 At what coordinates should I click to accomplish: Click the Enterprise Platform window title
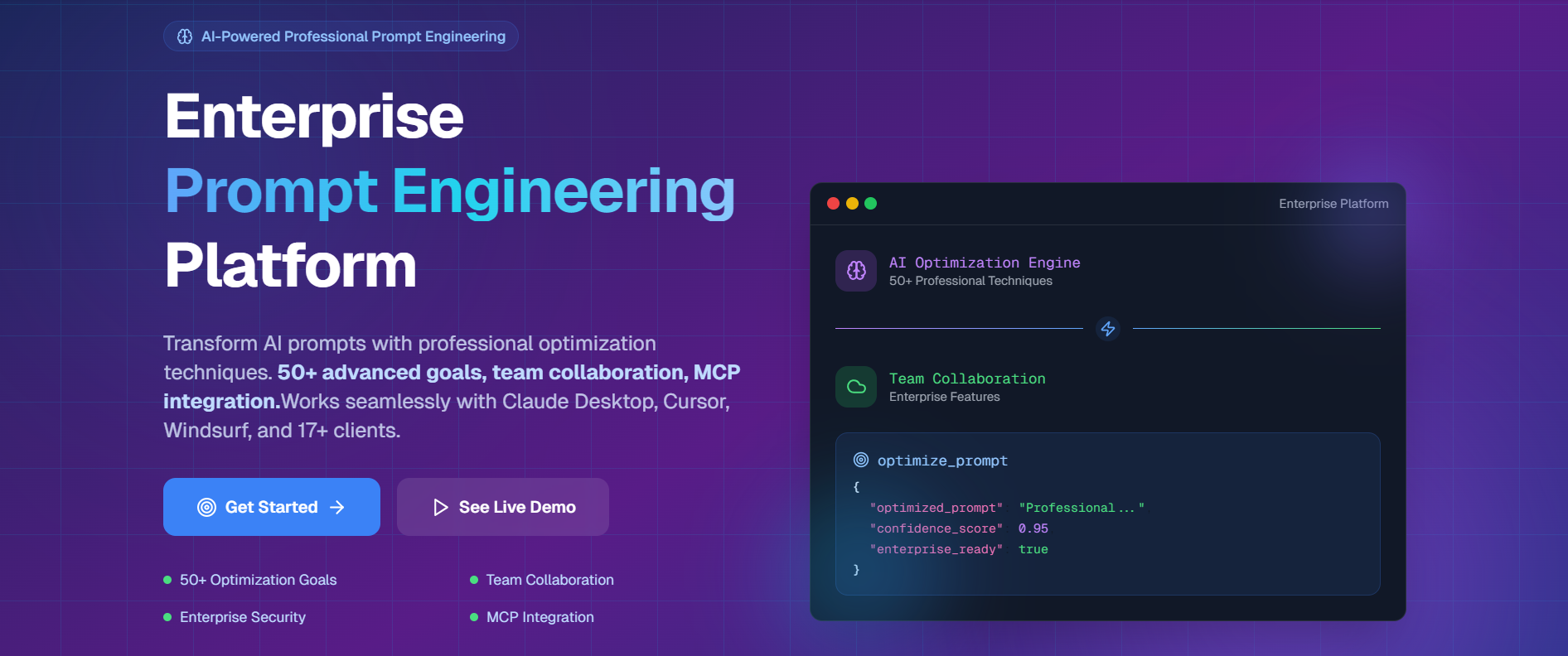coord(1333,204)
